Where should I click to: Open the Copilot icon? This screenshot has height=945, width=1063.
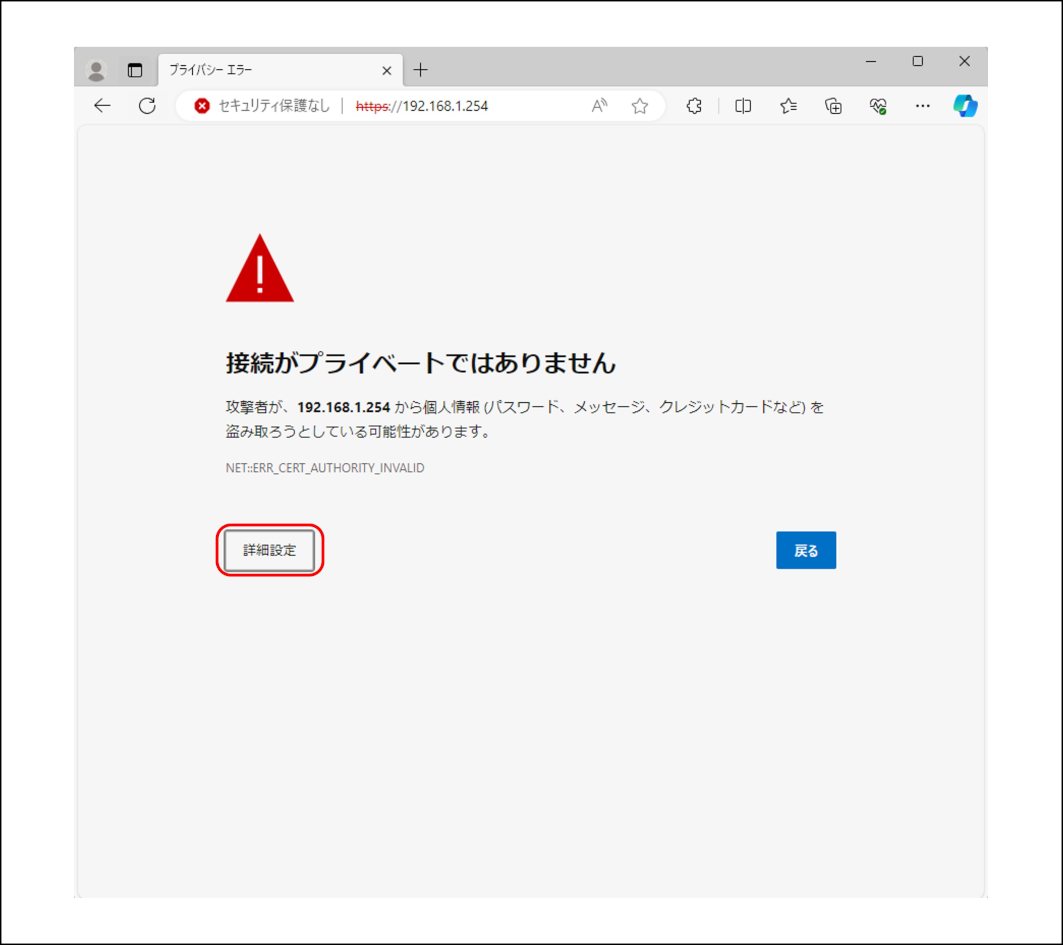(x=965, y=106)
